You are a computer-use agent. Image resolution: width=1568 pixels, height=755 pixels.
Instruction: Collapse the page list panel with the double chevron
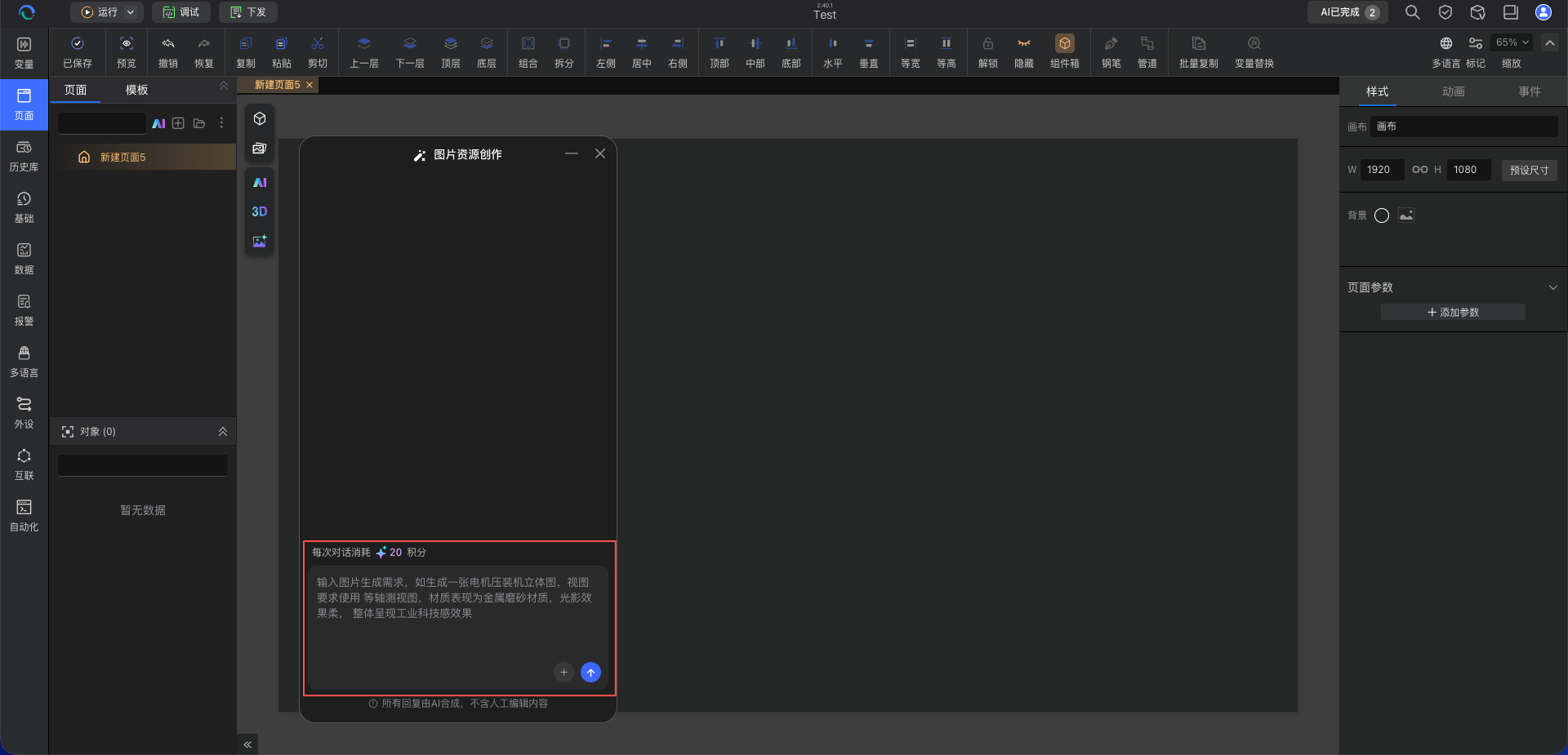tap(224, 86)
